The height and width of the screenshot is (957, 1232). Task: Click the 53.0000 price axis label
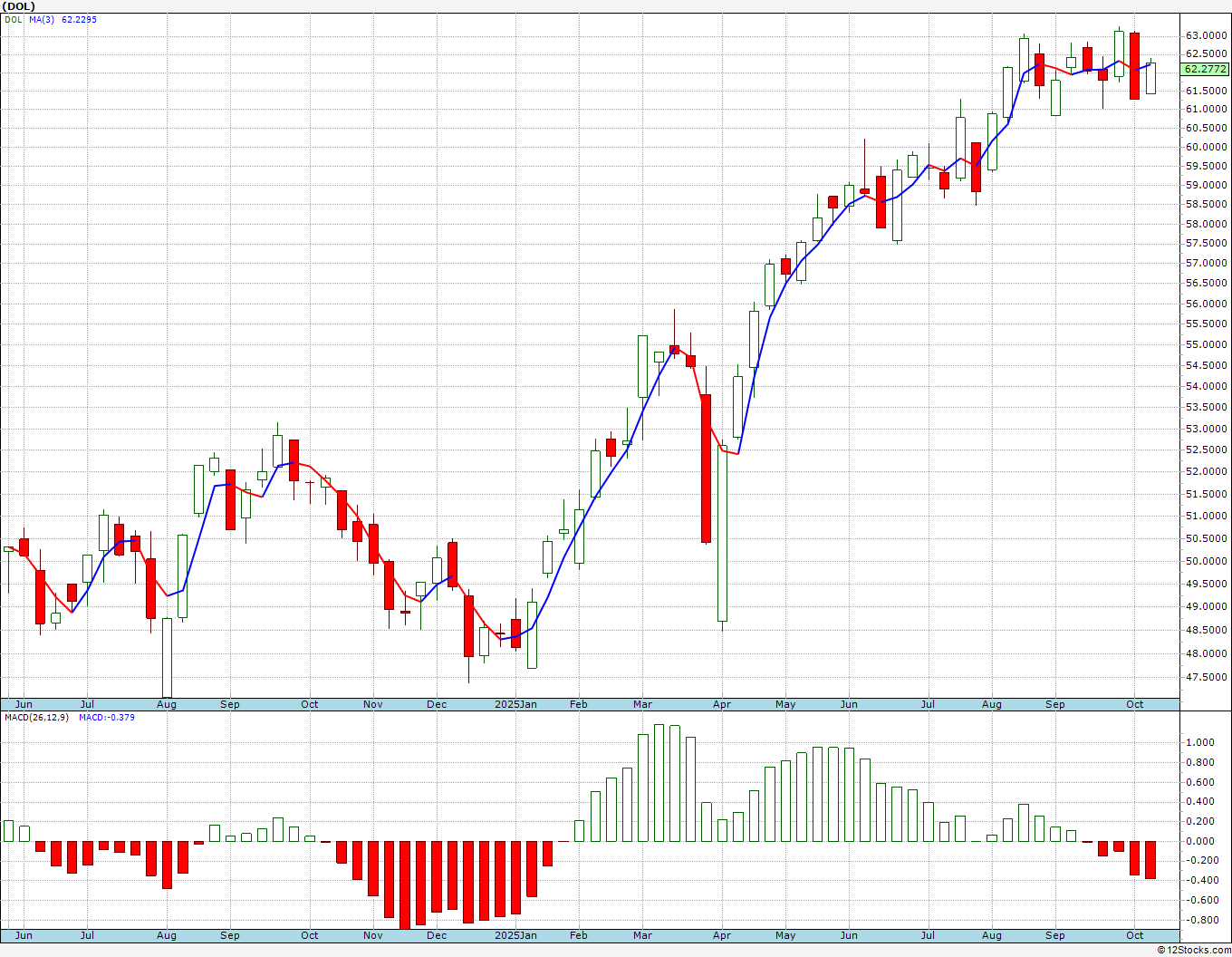pyautogui.click(x=1207, y=429)
